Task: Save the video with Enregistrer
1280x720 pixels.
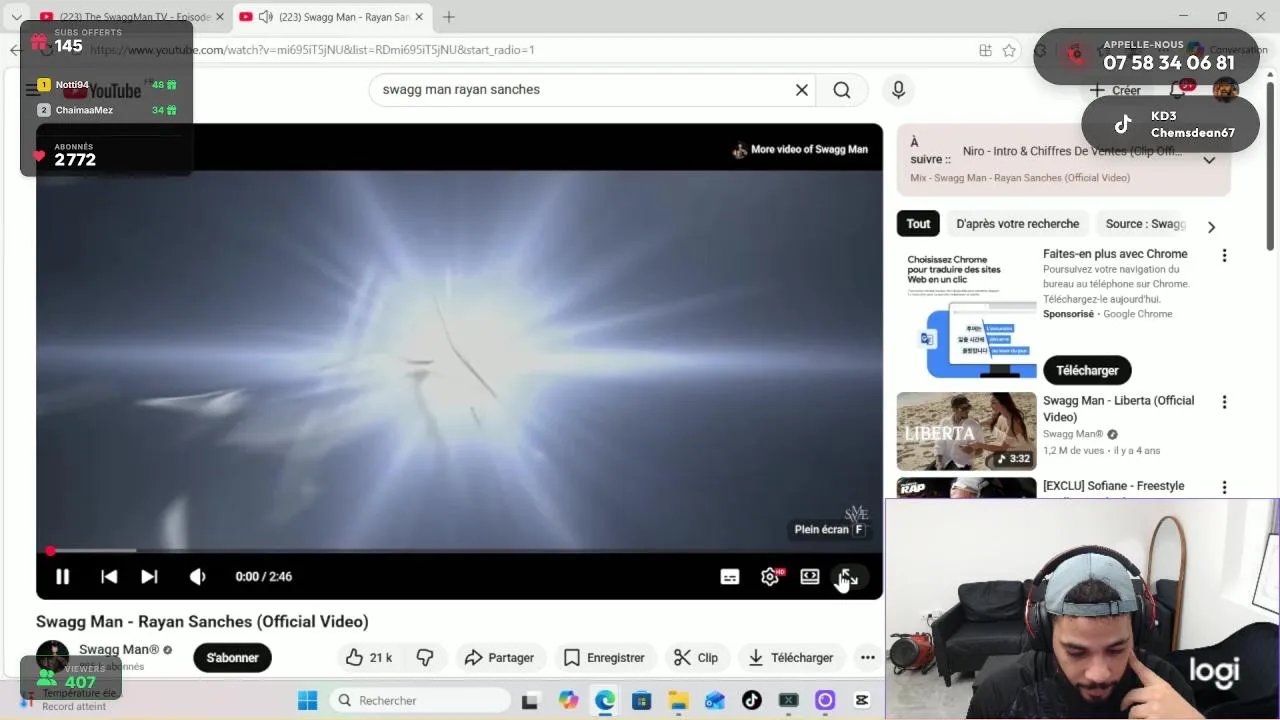Action: 604,658
